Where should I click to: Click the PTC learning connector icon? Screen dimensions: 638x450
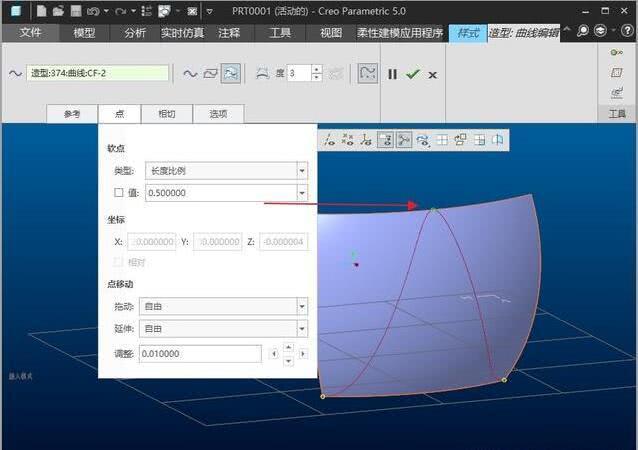[x=601, y=31]
